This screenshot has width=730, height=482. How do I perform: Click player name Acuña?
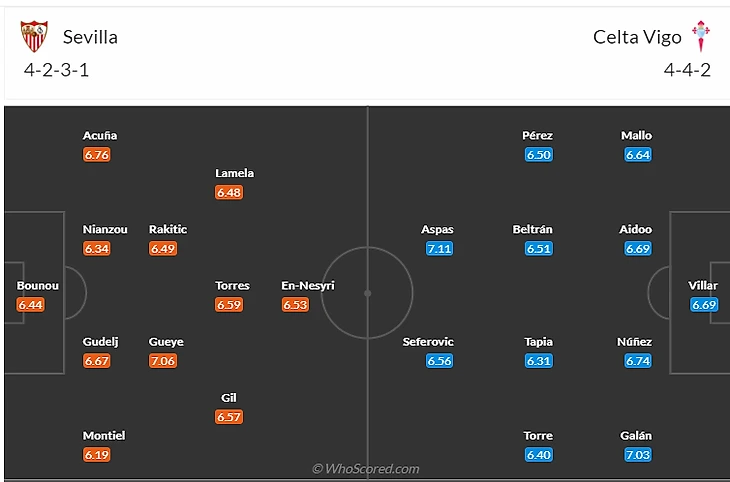[x=100, y=135]
